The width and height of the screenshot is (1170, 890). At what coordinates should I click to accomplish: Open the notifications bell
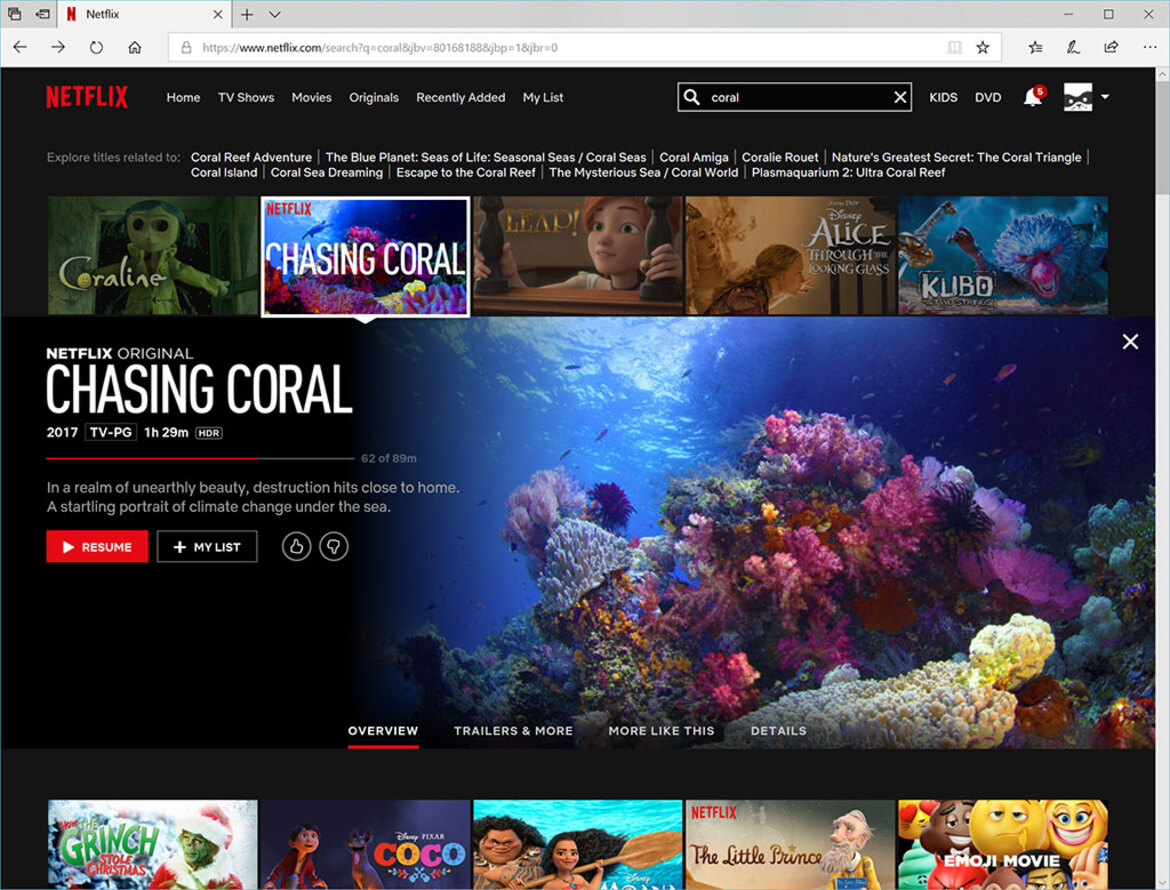pos(1033,96)
